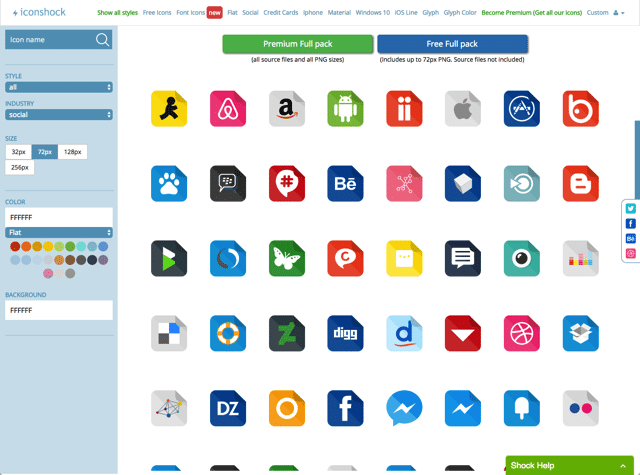The height and width of the screenshot is (475, 640).
Task: Click the Free Full pack button
Action: [x=452, y=44]
